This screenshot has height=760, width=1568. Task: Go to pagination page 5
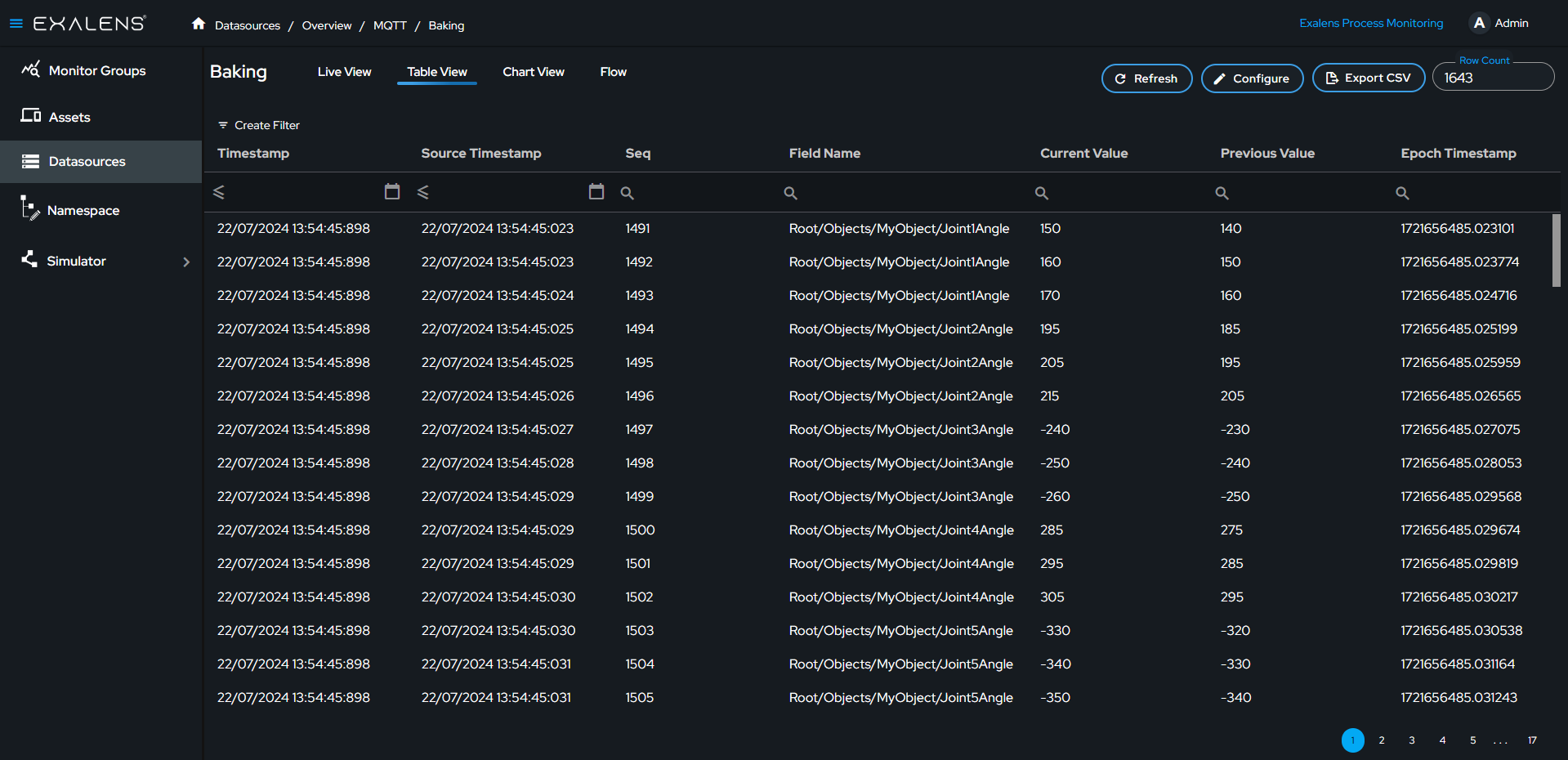pyautogui.click(x=1473, y=740)
